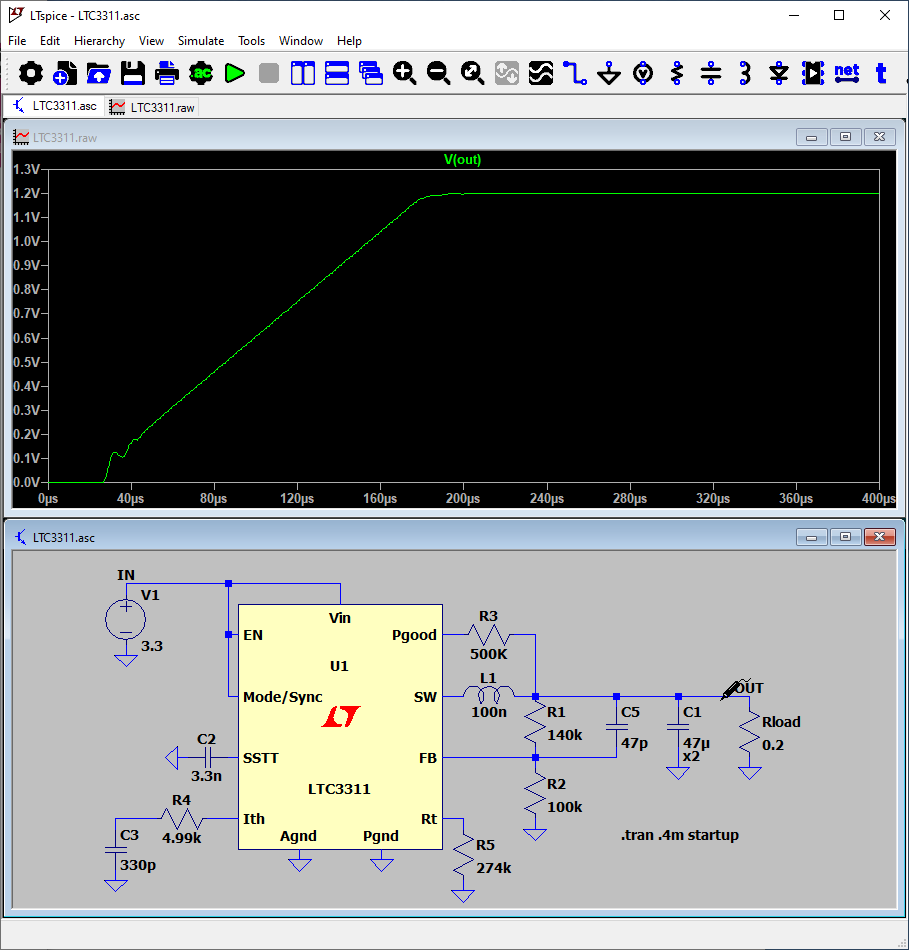The width and height of the screenshot is (909, 950).
Task: Maximize the LTC3311.raw waveform pane
Action: pyautogui.click(x=845, y=137)
